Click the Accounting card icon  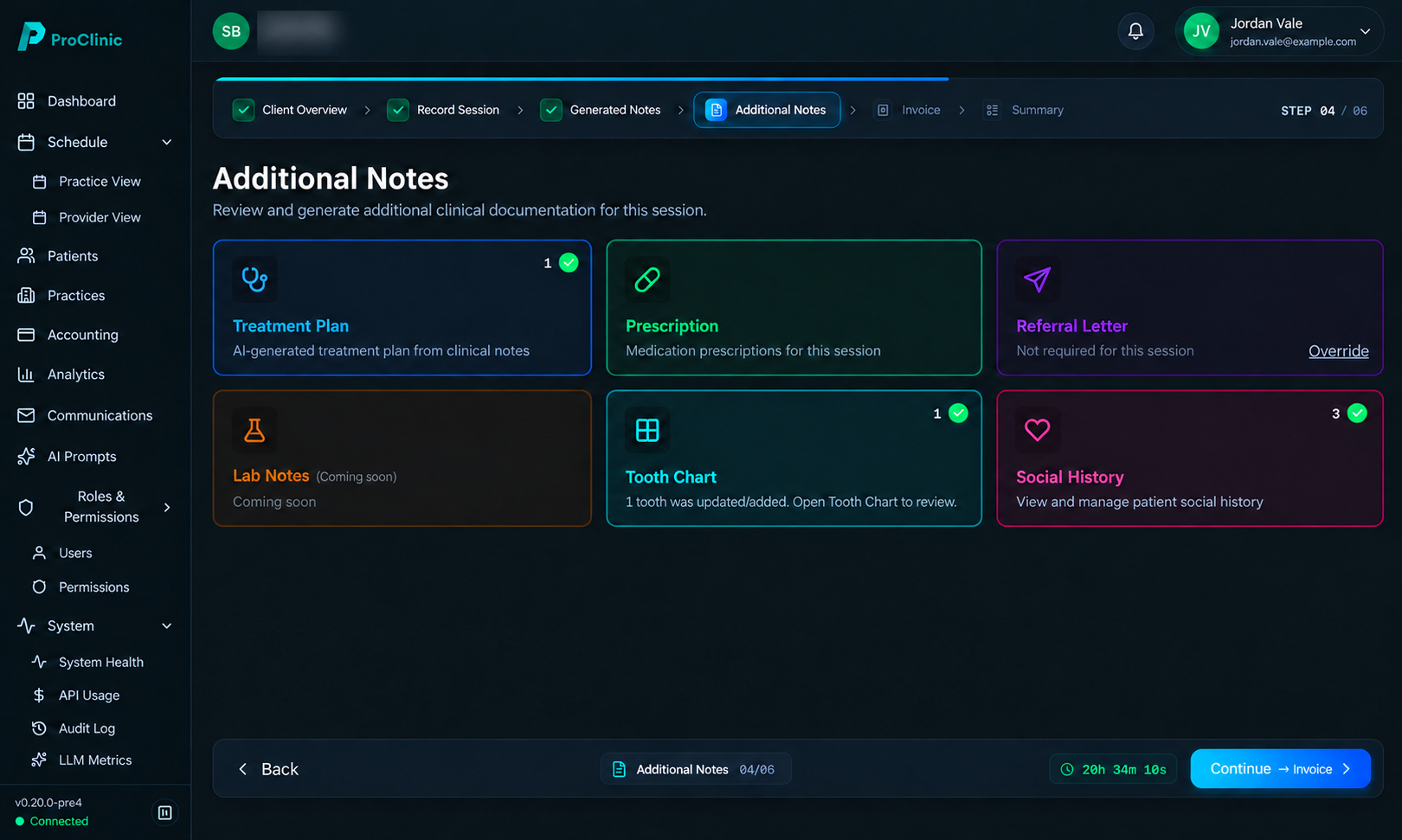26,335
